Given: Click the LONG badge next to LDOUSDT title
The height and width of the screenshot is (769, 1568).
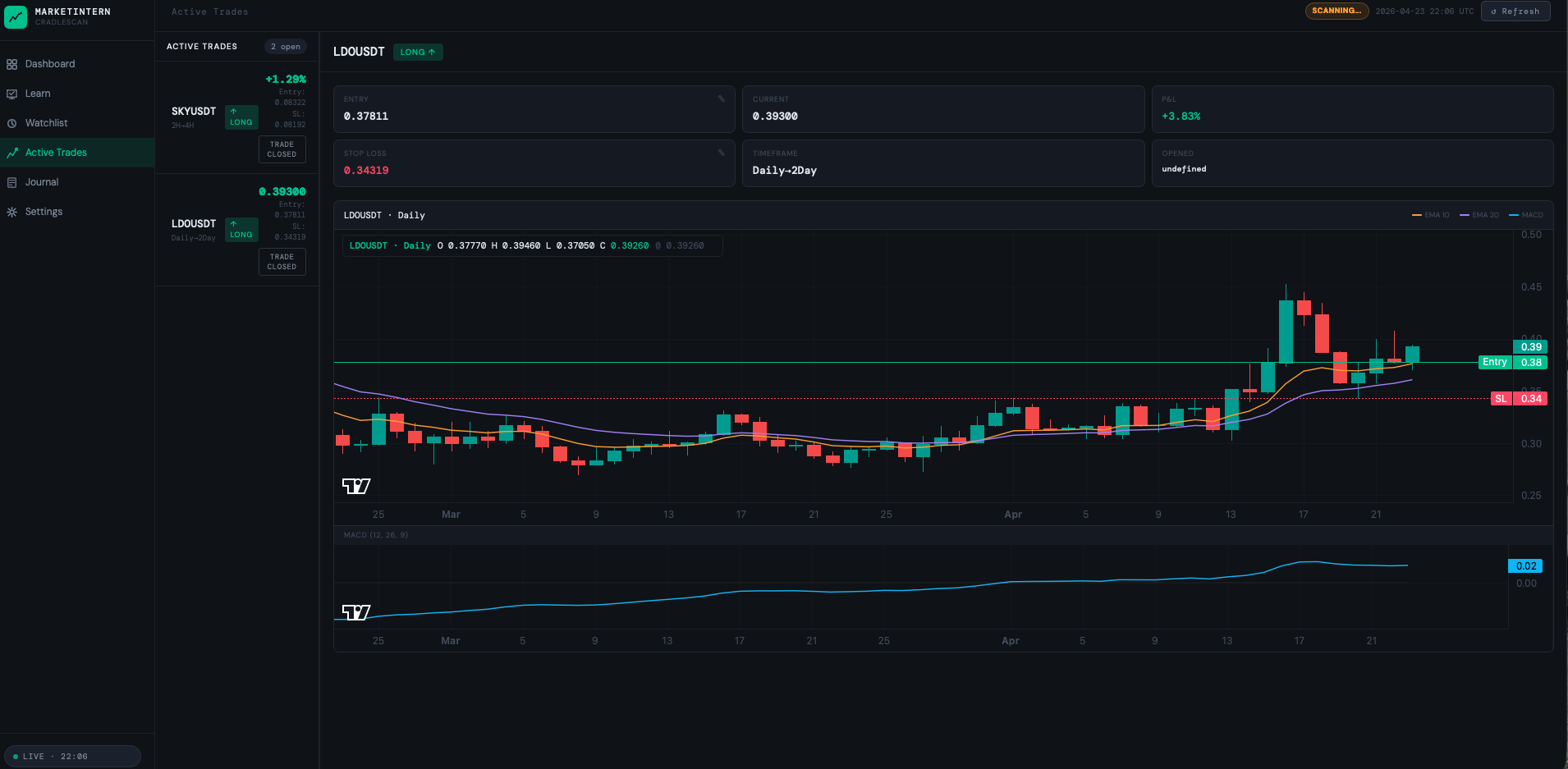Looking at the screenshot, I should pyautogui.click(x=418, y=52).
